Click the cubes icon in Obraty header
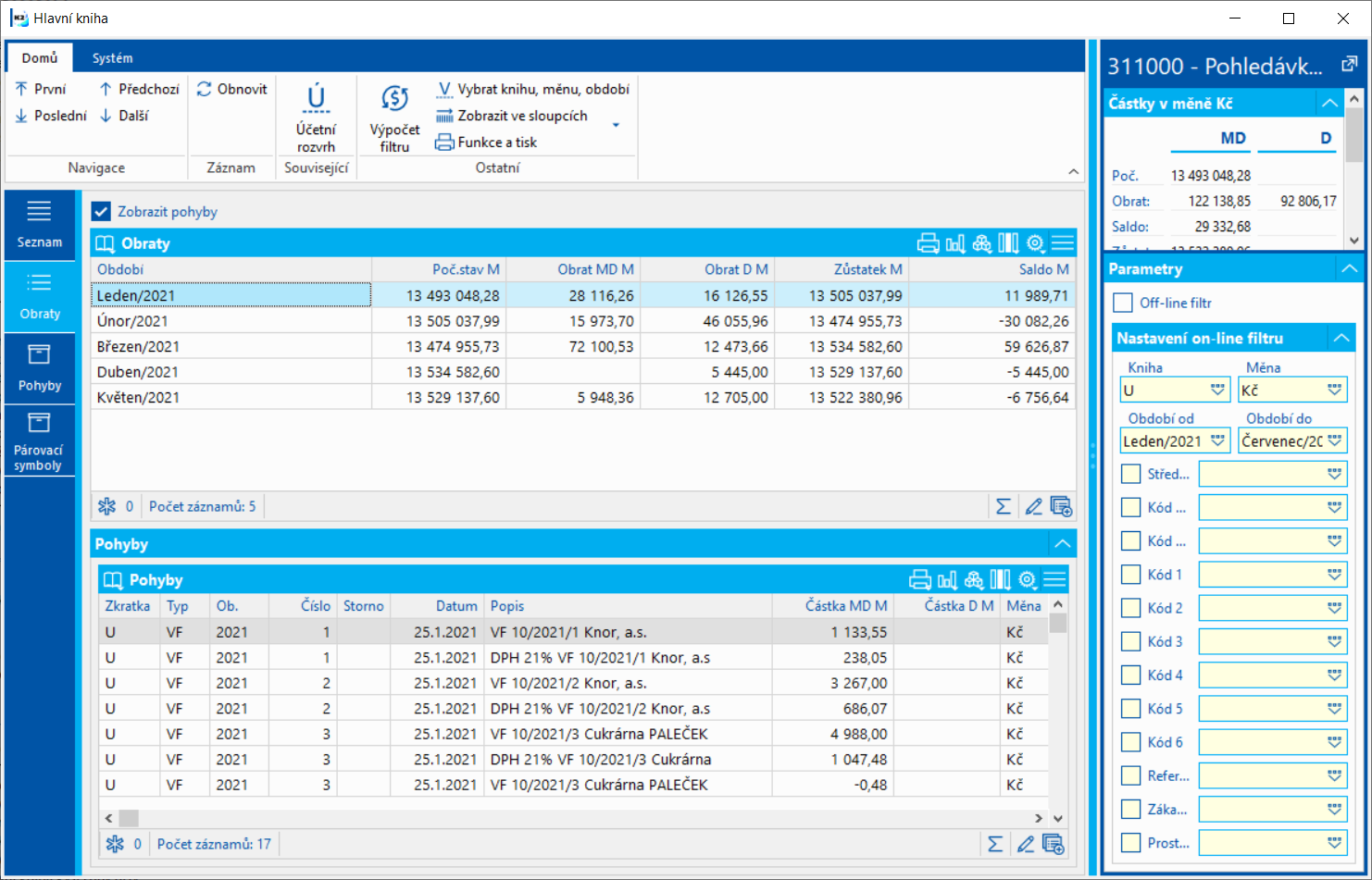Viewport: 1372px width, 880px height. tap(982, 243)
